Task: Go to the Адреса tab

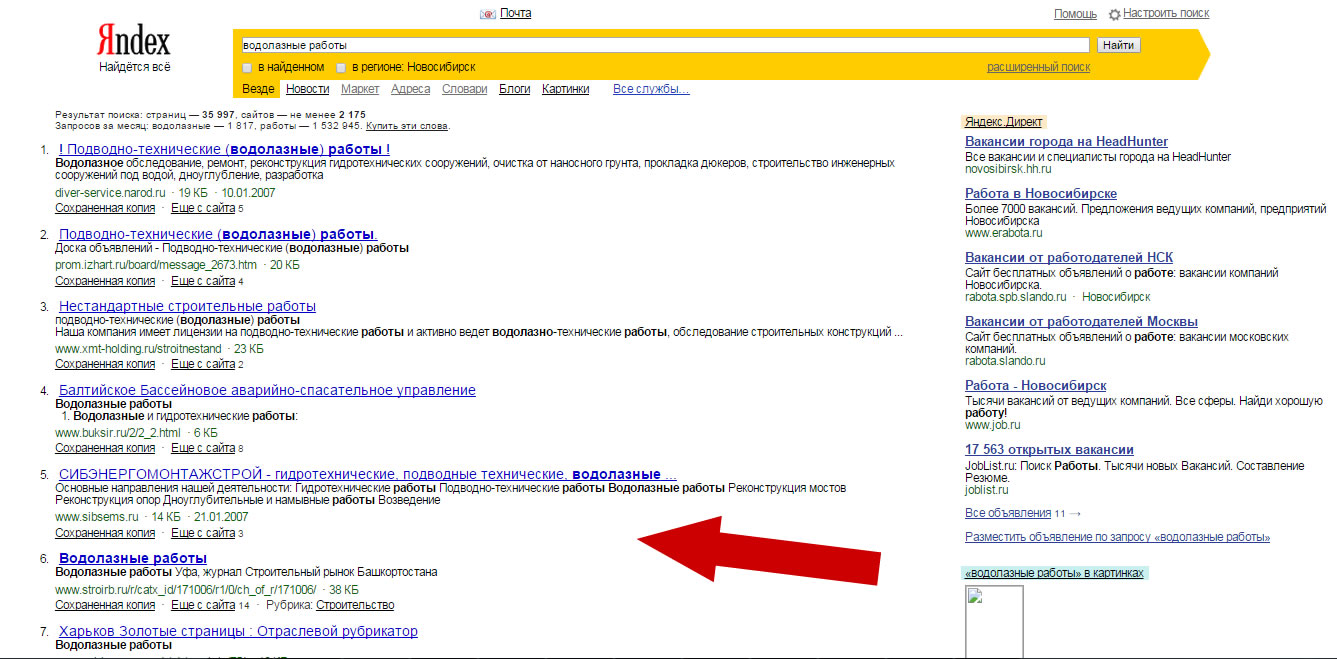Action: click(411, 89)
